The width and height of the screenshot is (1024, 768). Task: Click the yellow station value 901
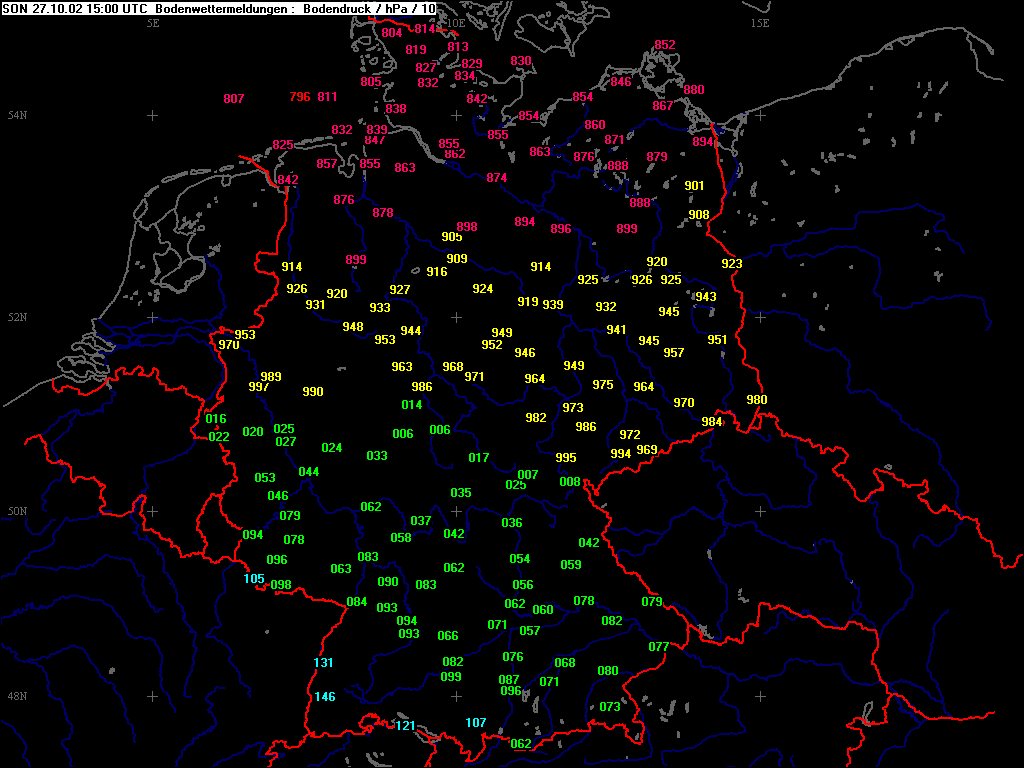694,185
